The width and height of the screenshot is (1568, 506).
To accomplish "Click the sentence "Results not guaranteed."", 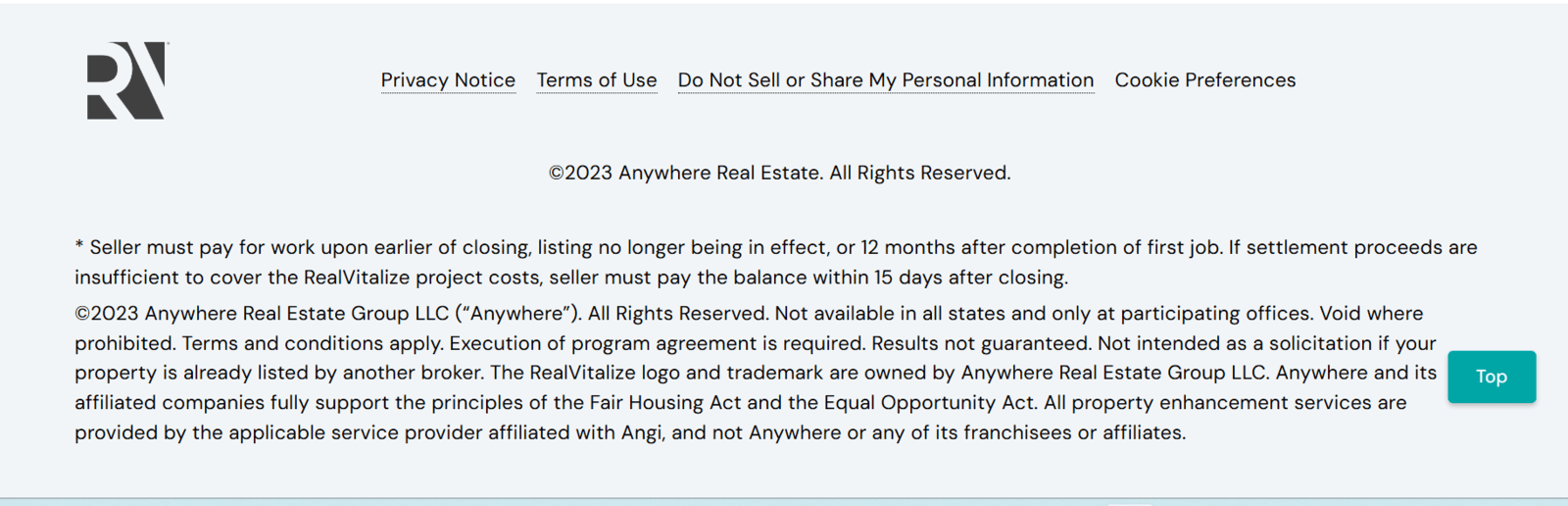I will [981, 344].
